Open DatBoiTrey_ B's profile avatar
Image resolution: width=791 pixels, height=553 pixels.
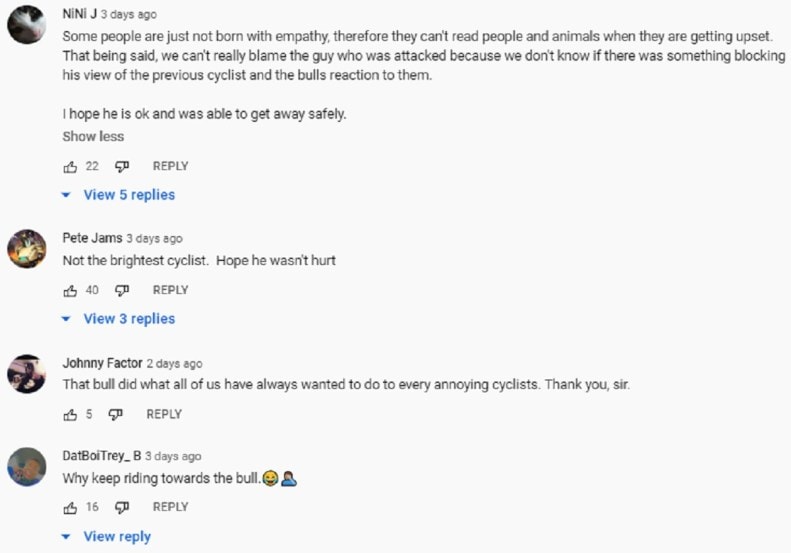(27, 467)
